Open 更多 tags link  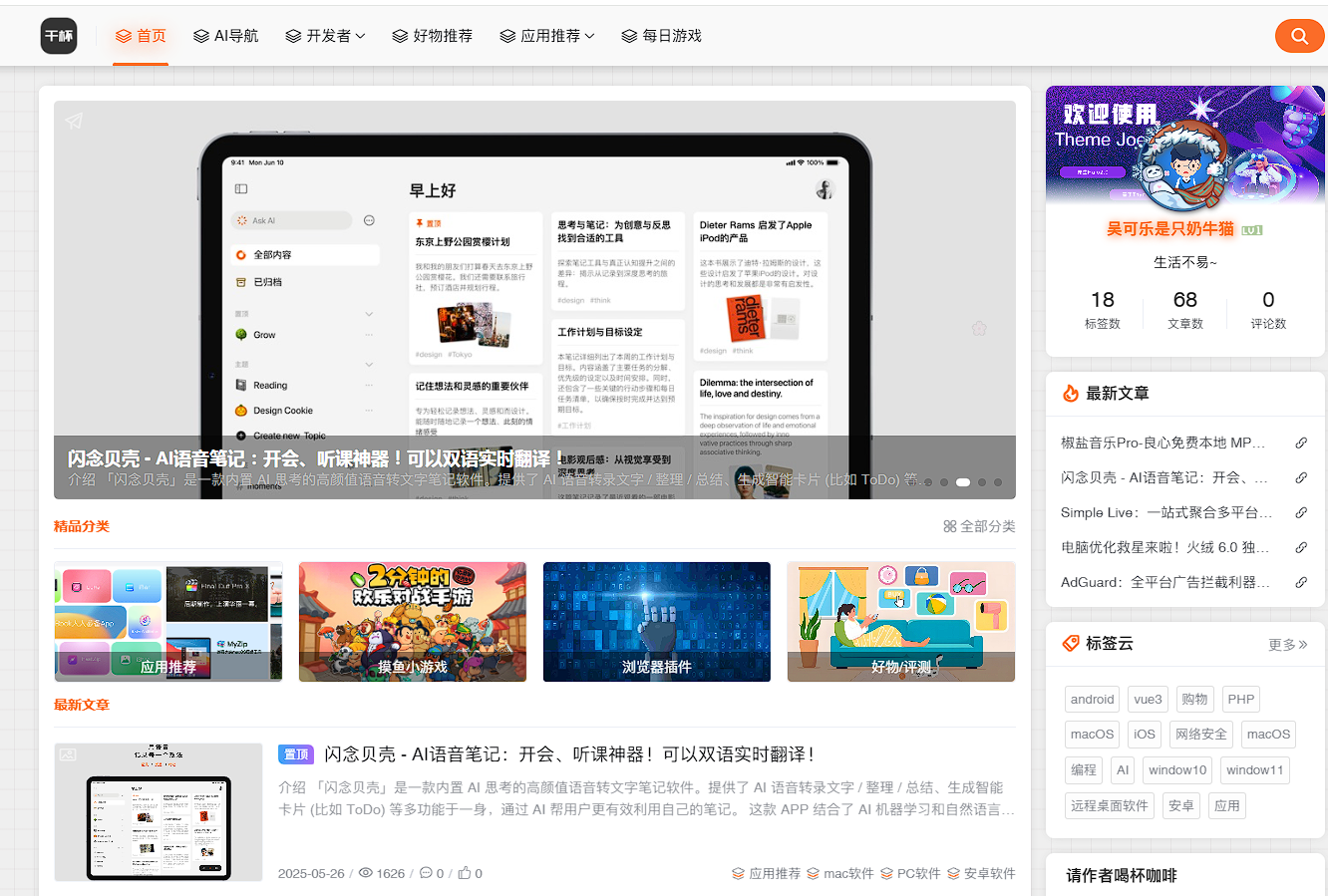point(1287,645)
